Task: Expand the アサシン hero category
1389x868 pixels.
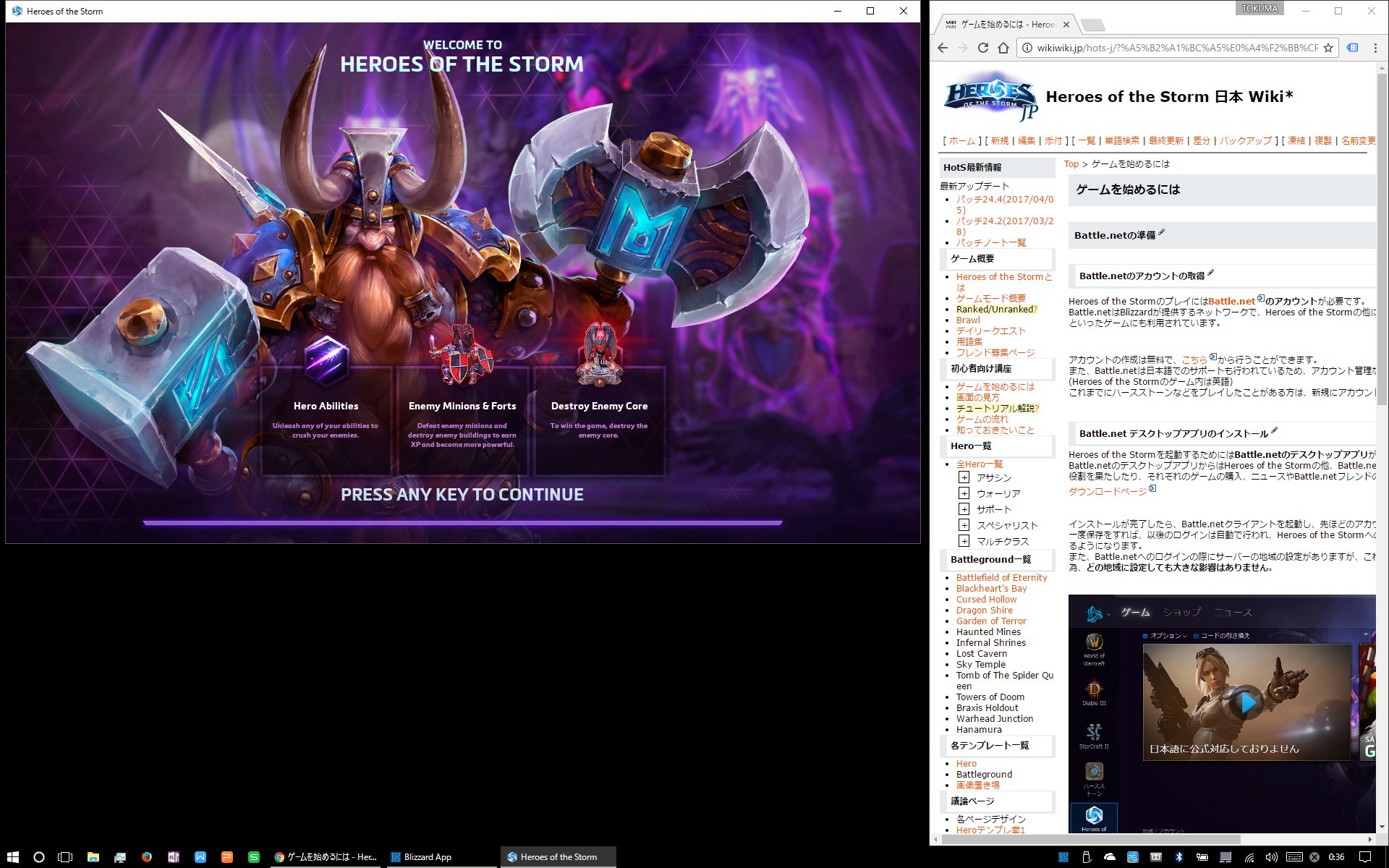Action: (964, 477)
